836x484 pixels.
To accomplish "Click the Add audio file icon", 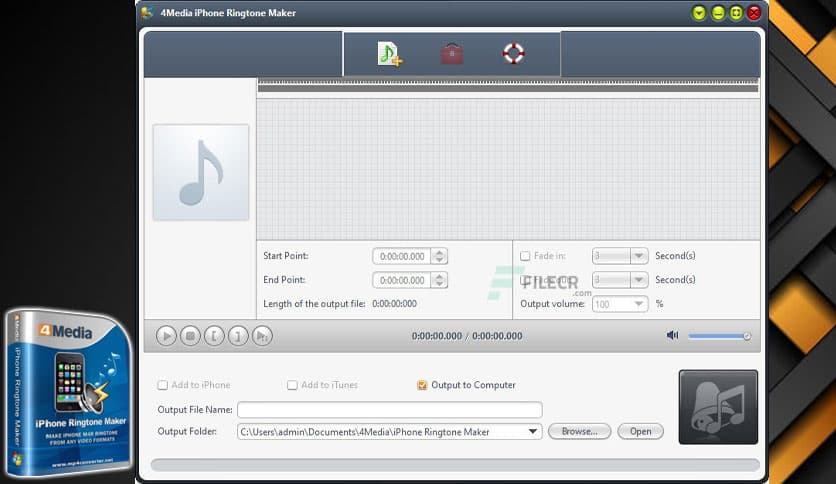I will coord(390,54).
